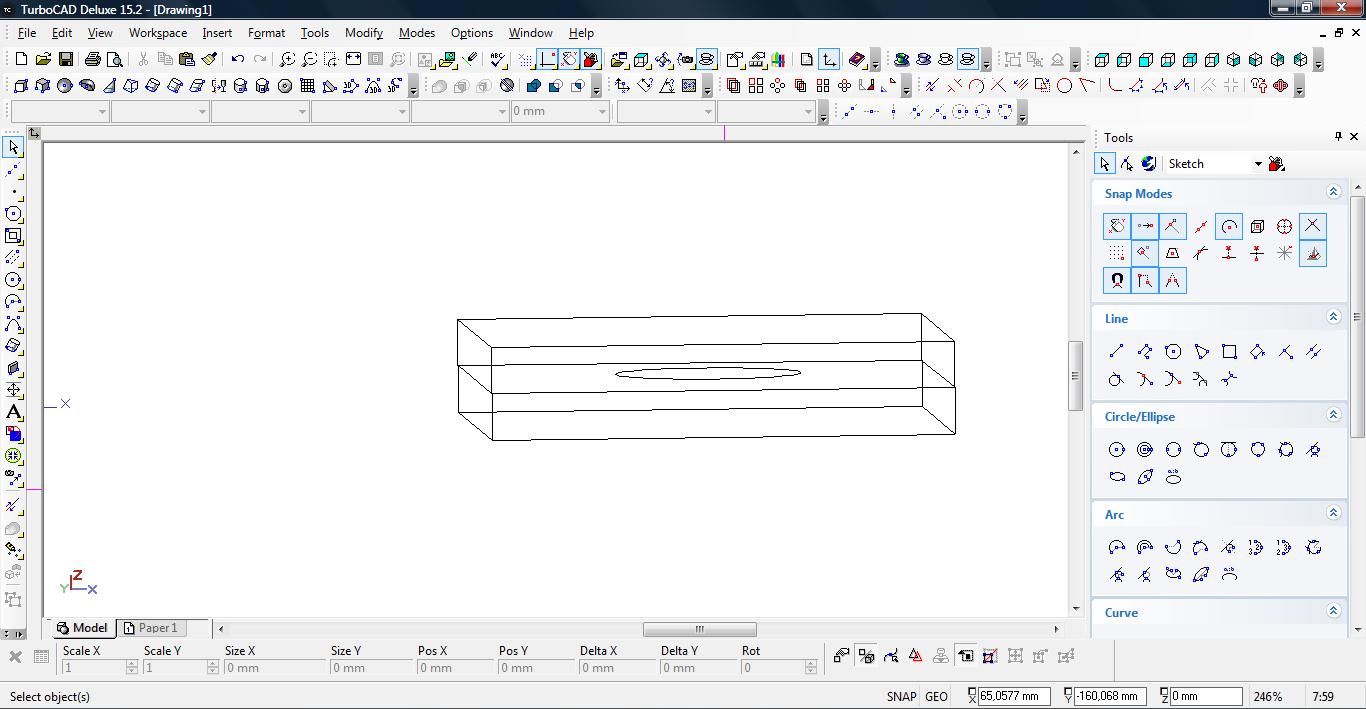The height and width of the screenshot is (709, 1366).
Task: Toggle the SNAP indicator in the status bar
Action: click(900, 697)
